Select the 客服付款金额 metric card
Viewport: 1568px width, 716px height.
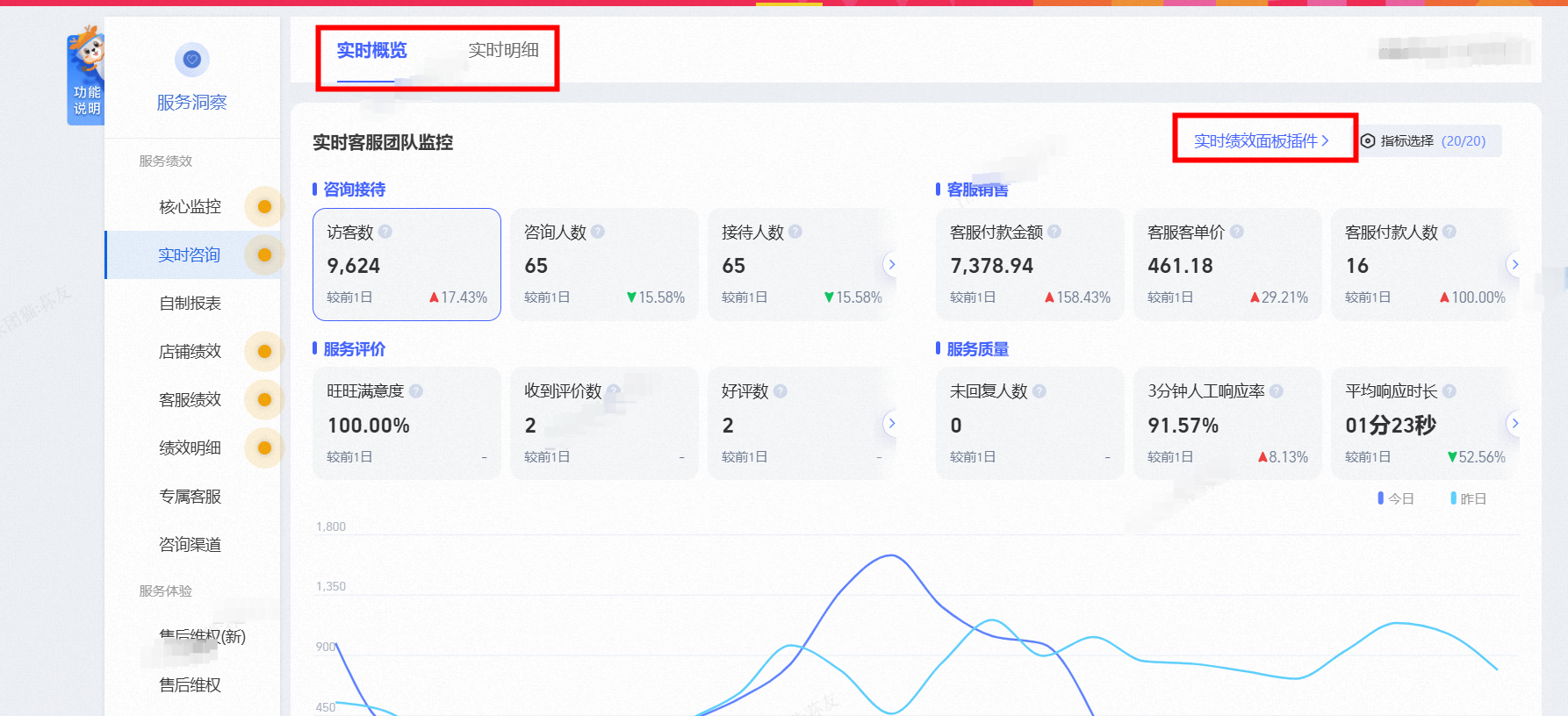tap(1030, 264)
